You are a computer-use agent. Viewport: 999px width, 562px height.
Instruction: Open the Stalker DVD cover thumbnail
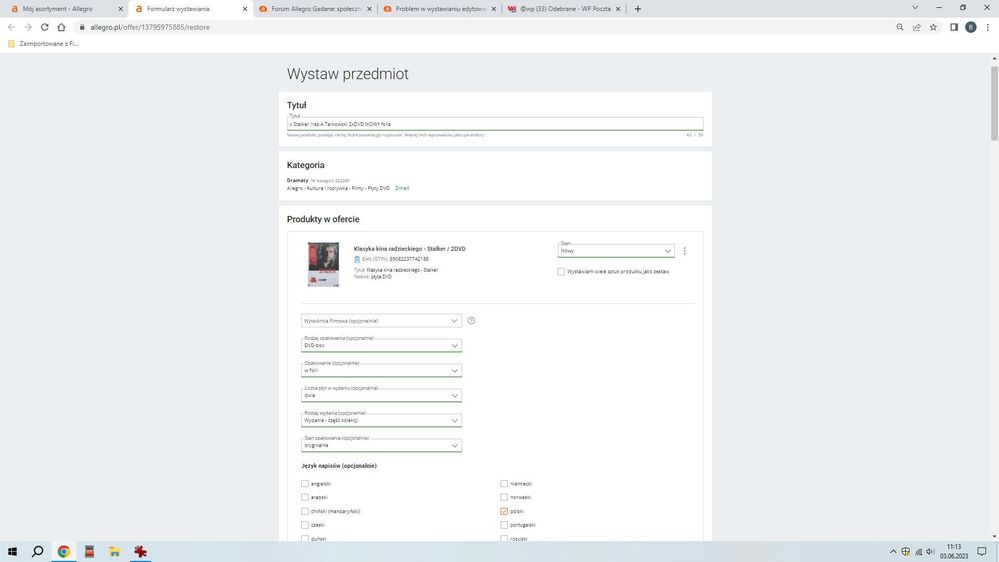click(x=324, y=264)
